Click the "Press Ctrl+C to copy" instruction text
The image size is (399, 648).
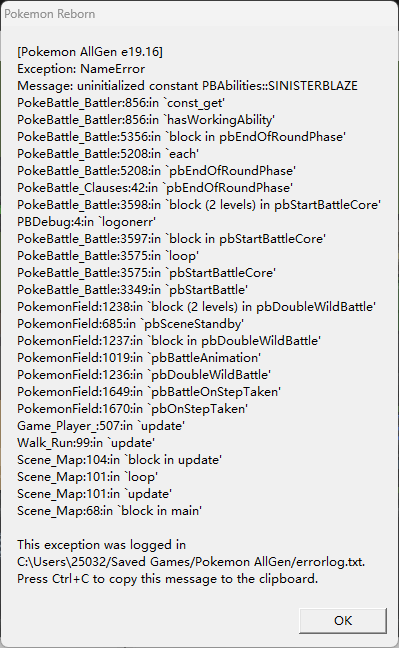point(167,579)
